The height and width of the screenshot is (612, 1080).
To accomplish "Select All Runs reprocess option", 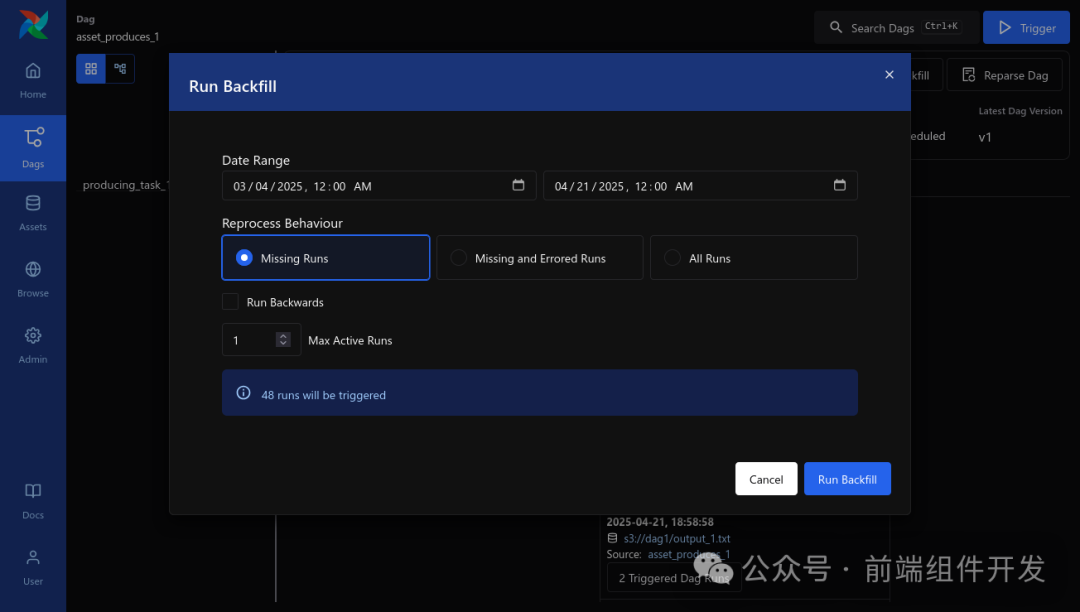I will [x=754, y=258].
